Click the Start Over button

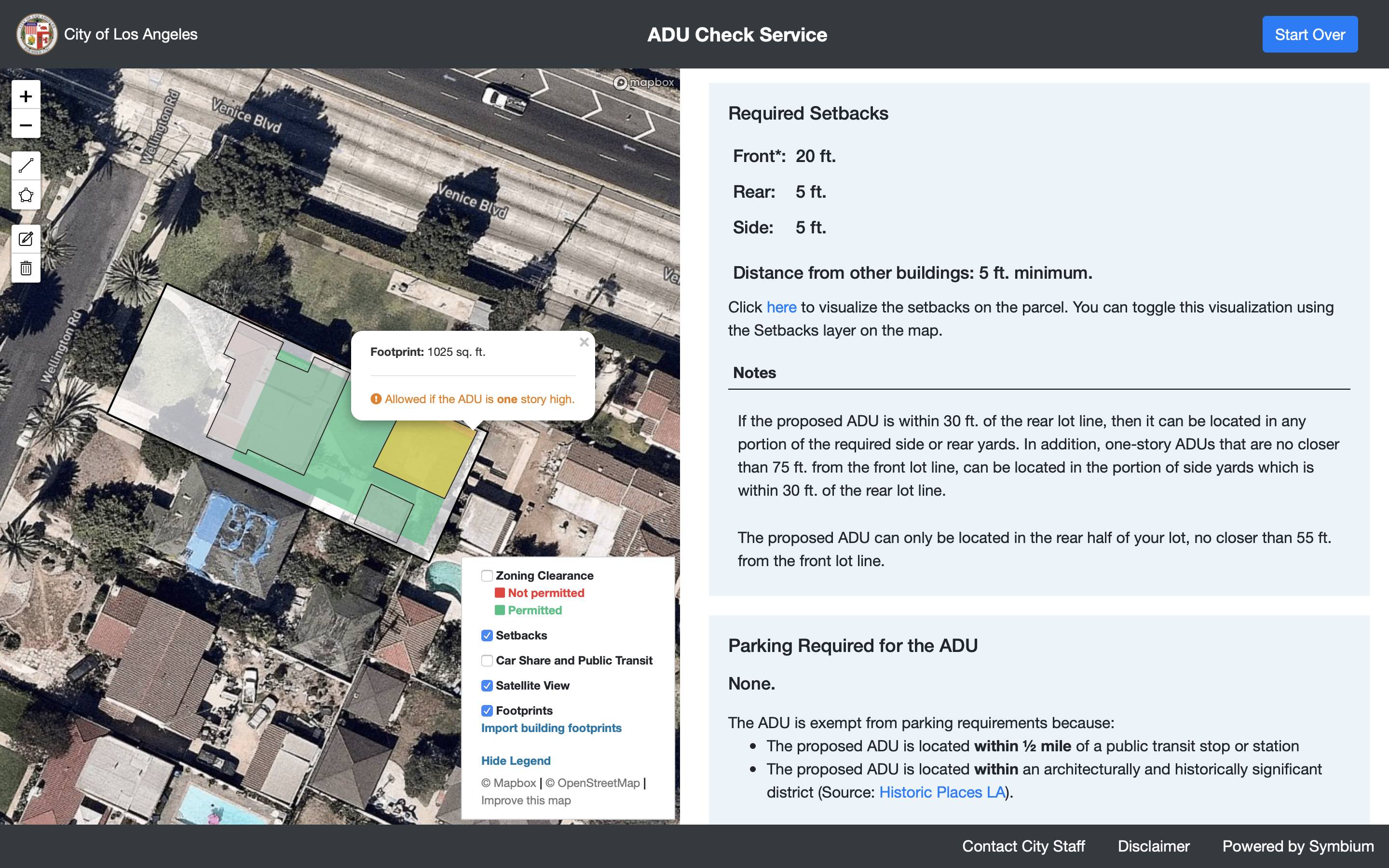1310,34
